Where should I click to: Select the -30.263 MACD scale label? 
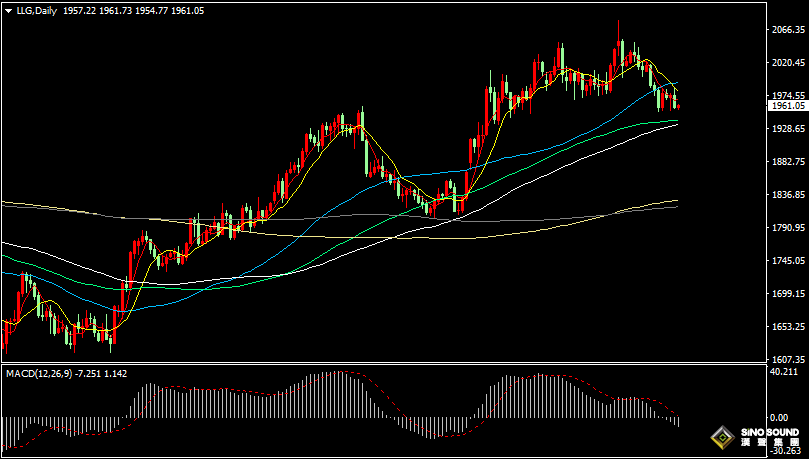(x=785, y=451)
